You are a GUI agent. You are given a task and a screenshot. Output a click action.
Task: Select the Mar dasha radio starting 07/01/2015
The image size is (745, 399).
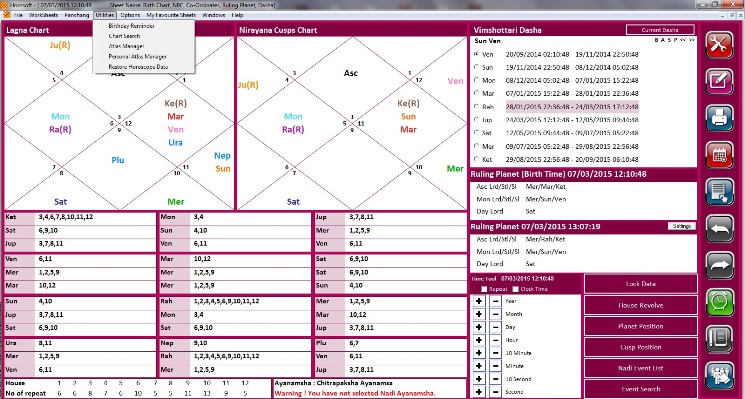coord(477,94)
